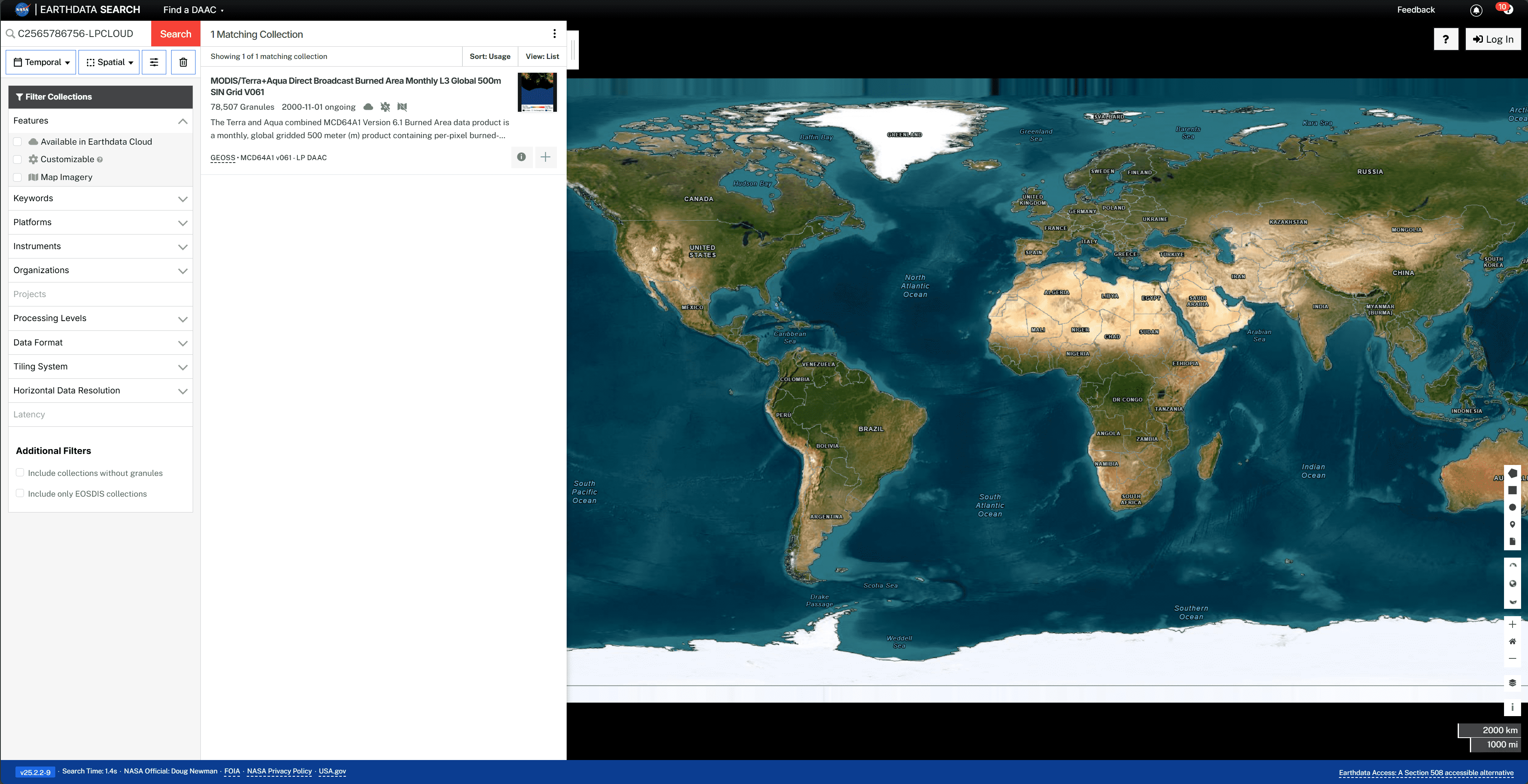
Task: Open the NASA Privacy Policy link
Action: pyautogui.click(x=279, y=771)
